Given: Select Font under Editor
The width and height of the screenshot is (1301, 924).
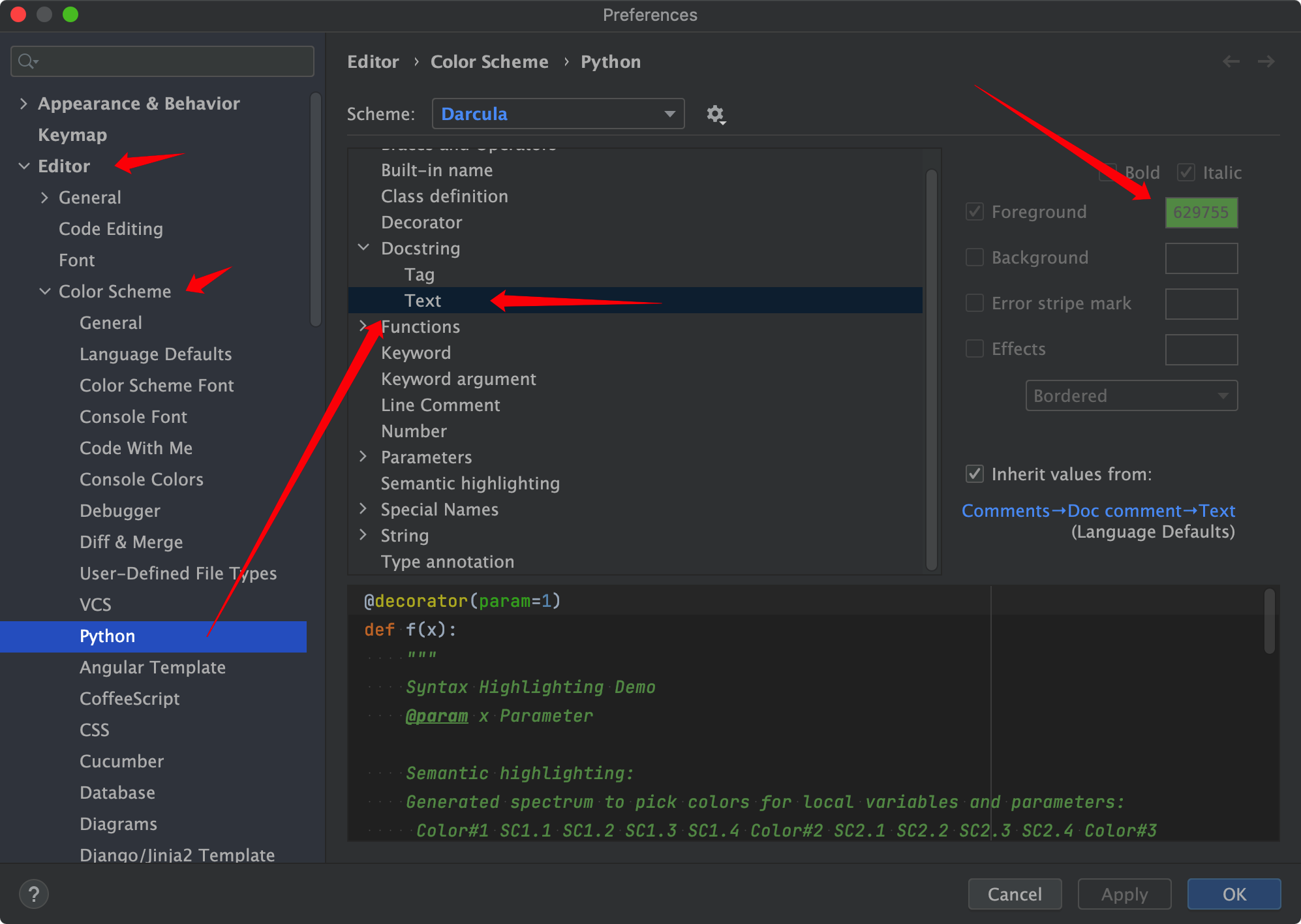Looking at the screenshot, I should pos(77,260).
